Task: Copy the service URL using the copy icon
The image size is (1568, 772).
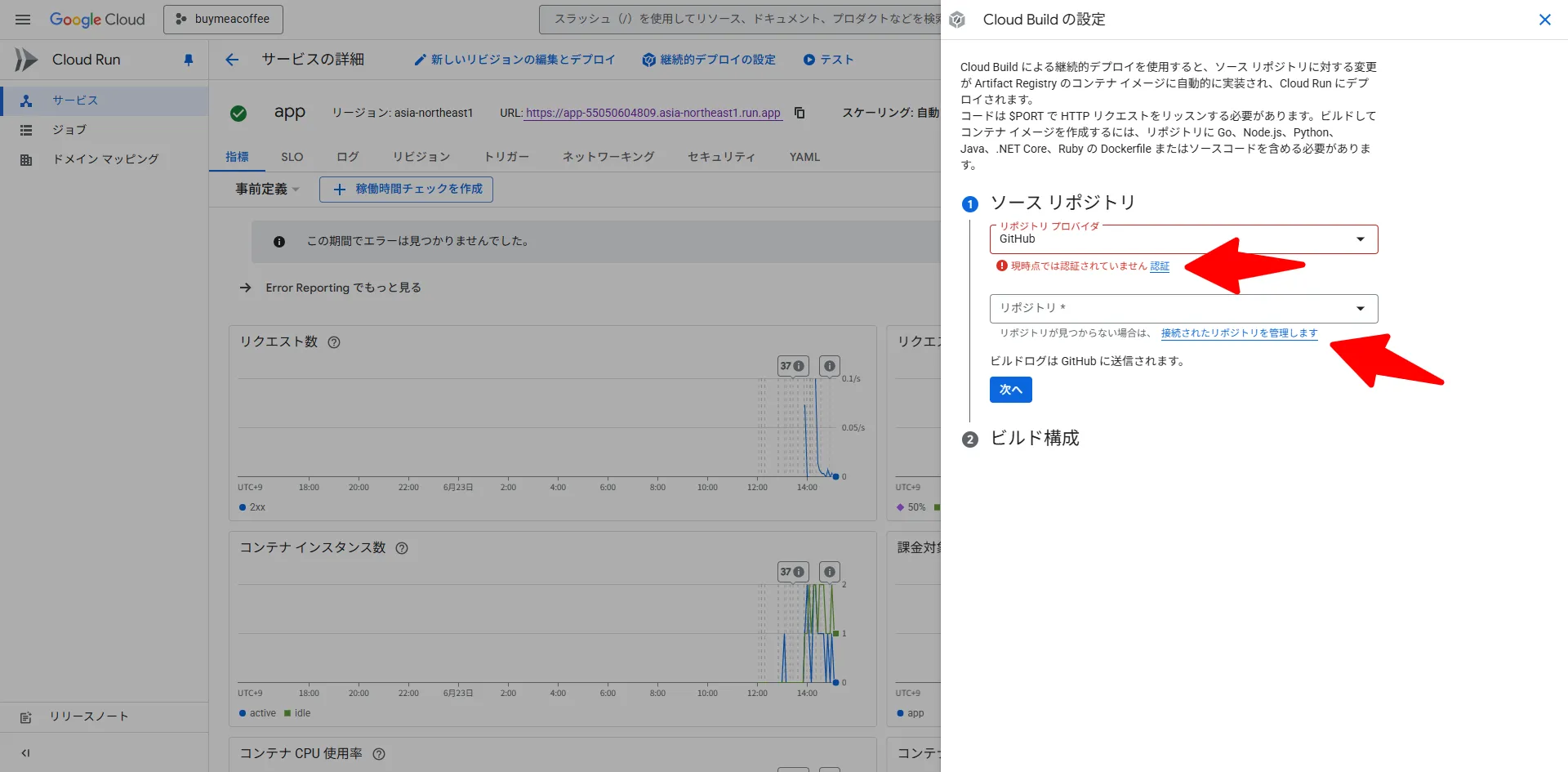Action: (x=799, y=113)
